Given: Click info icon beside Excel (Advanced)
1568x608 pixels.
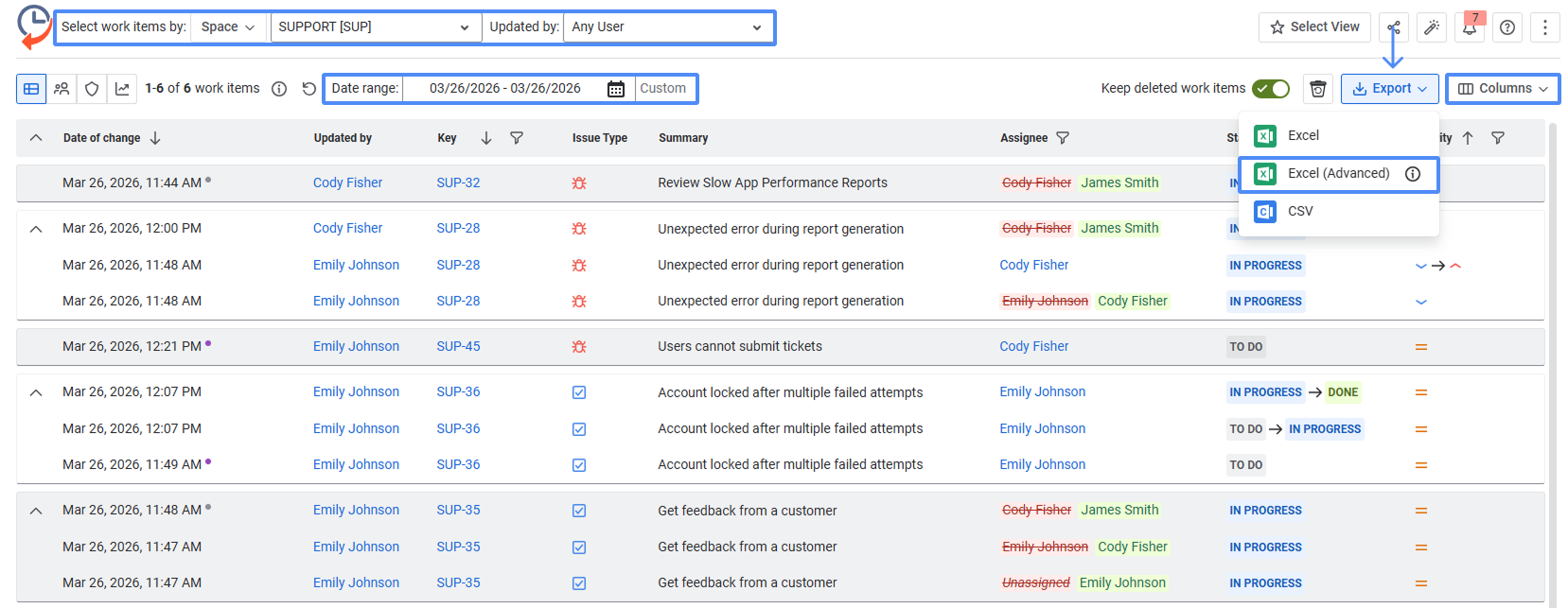Looking at the screenshot, I should pos(1413,174).
